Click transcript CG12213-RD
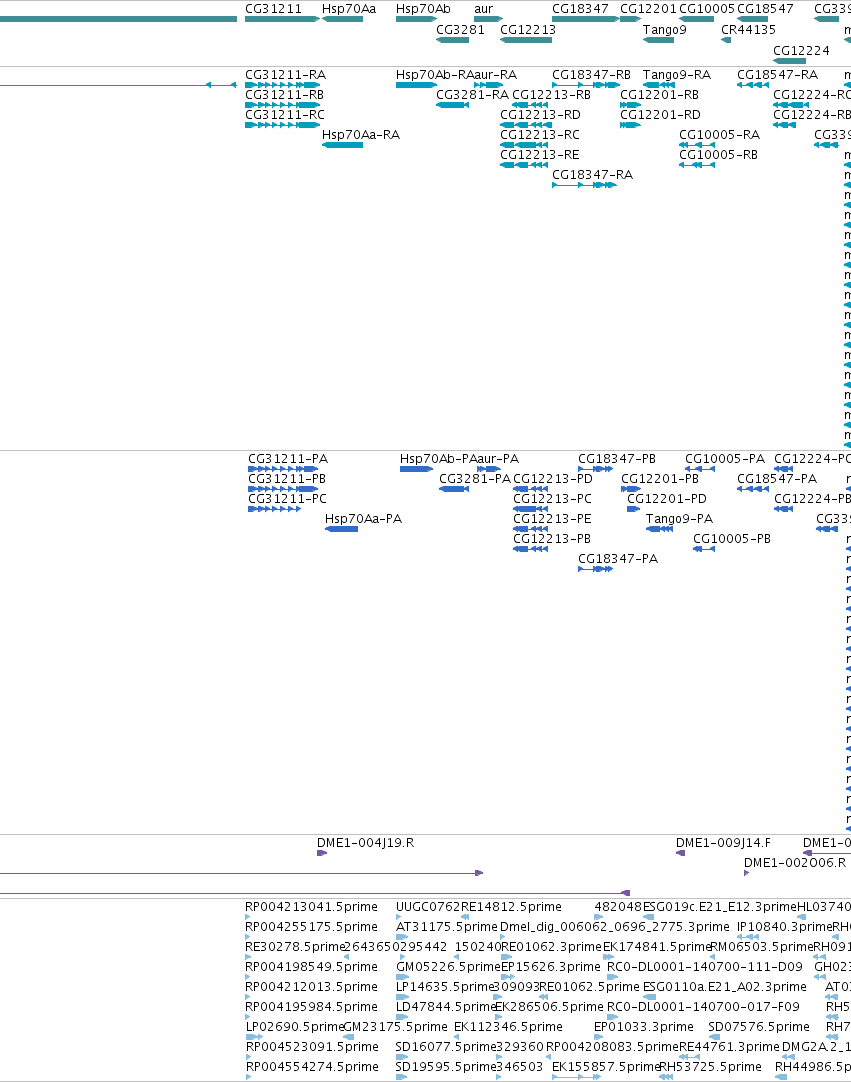 540,115
